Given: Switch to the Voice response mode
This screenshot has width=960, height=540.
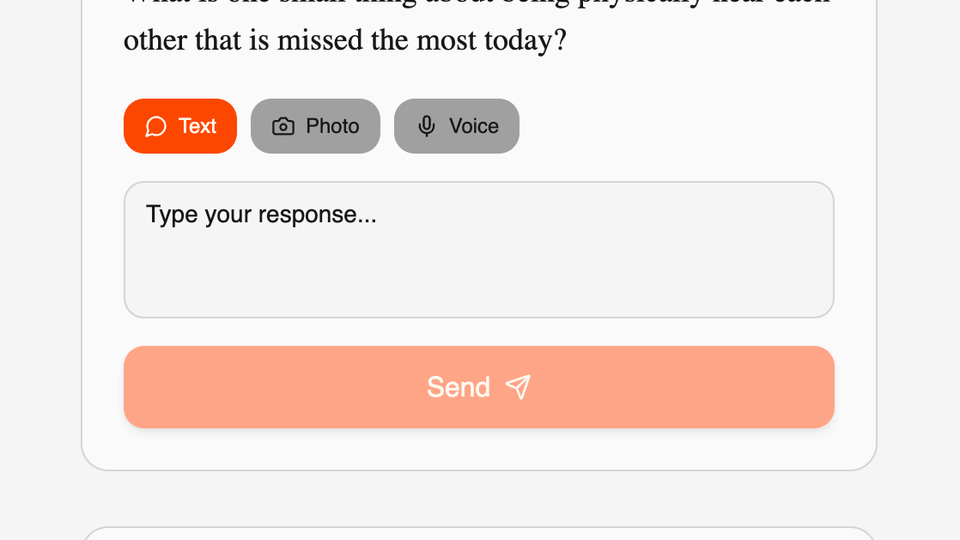Looking at the screenshot, I should pyautogui.click(x=456, y=126).
